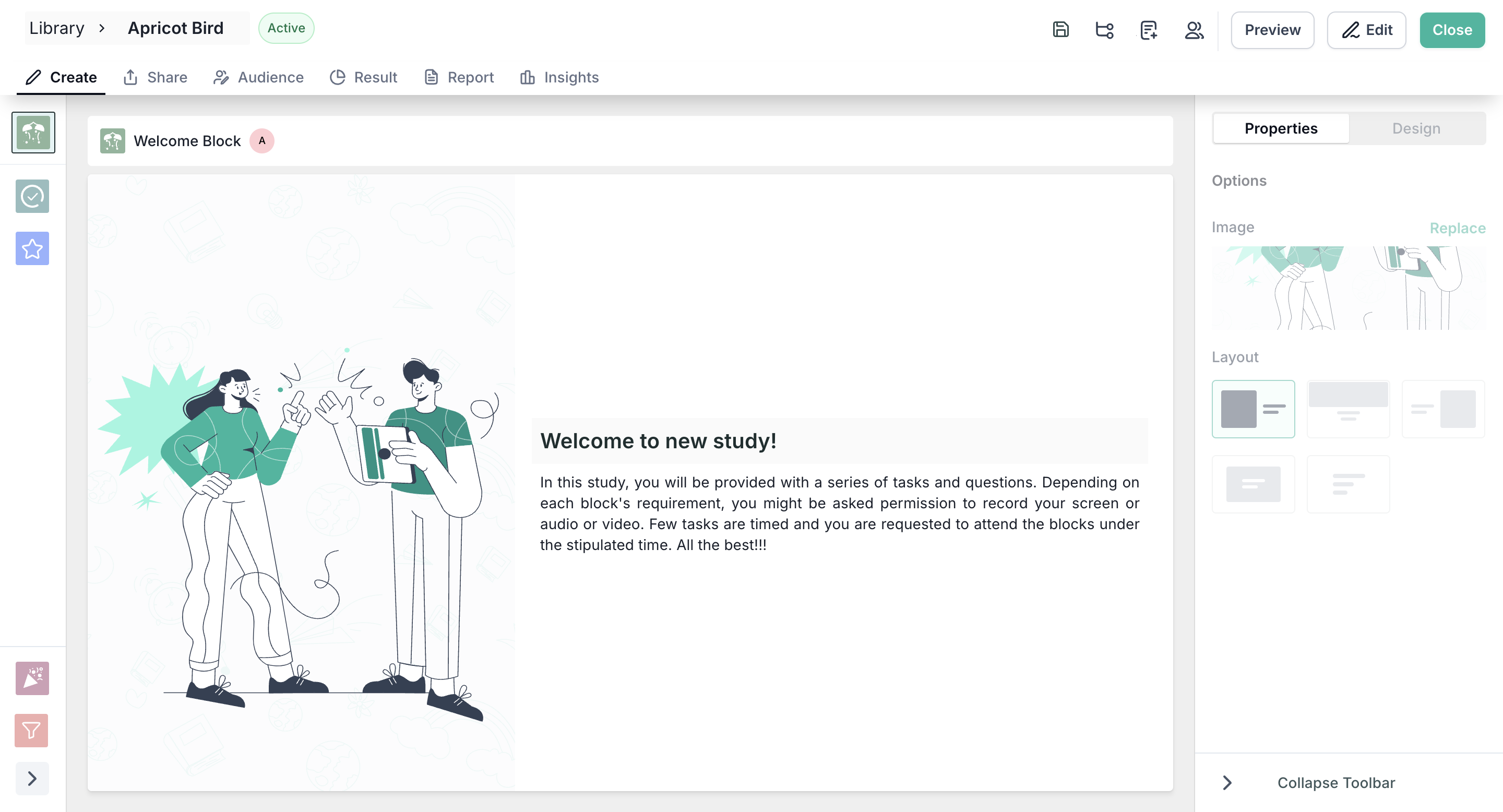Click the Replace image link
The height and width of the screenshot is (812, 1503).
click(1457, 228)
